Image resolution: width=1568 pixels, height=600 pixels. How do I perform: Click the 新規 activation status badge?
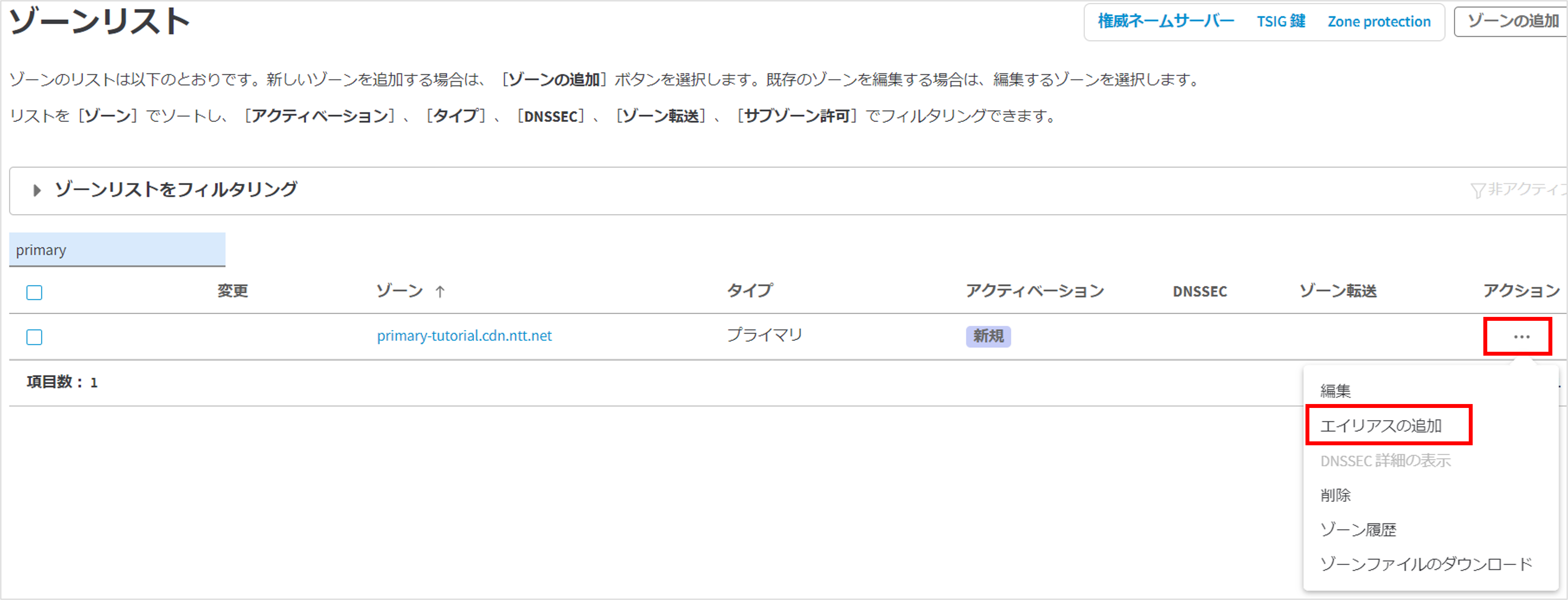pos(988,336)
